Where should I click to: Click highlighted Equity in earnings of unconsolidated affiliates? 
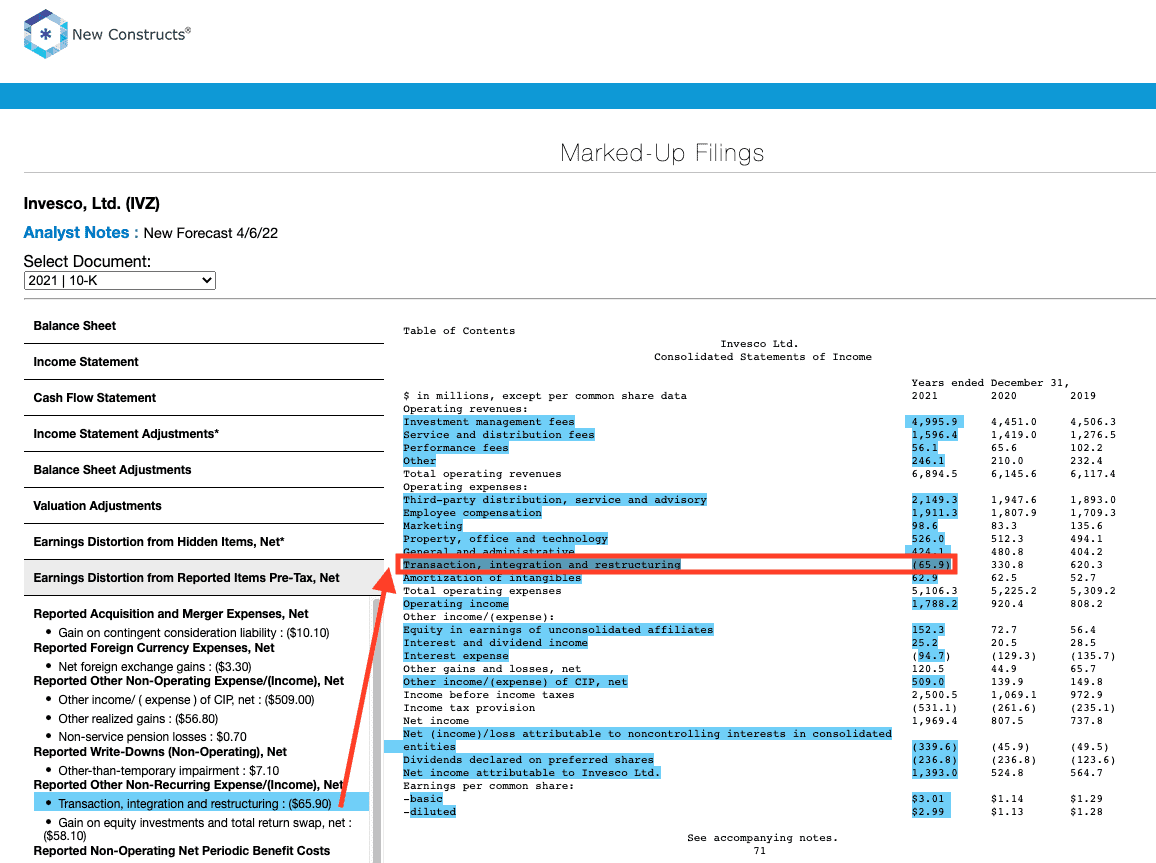[x=558, y=630]
